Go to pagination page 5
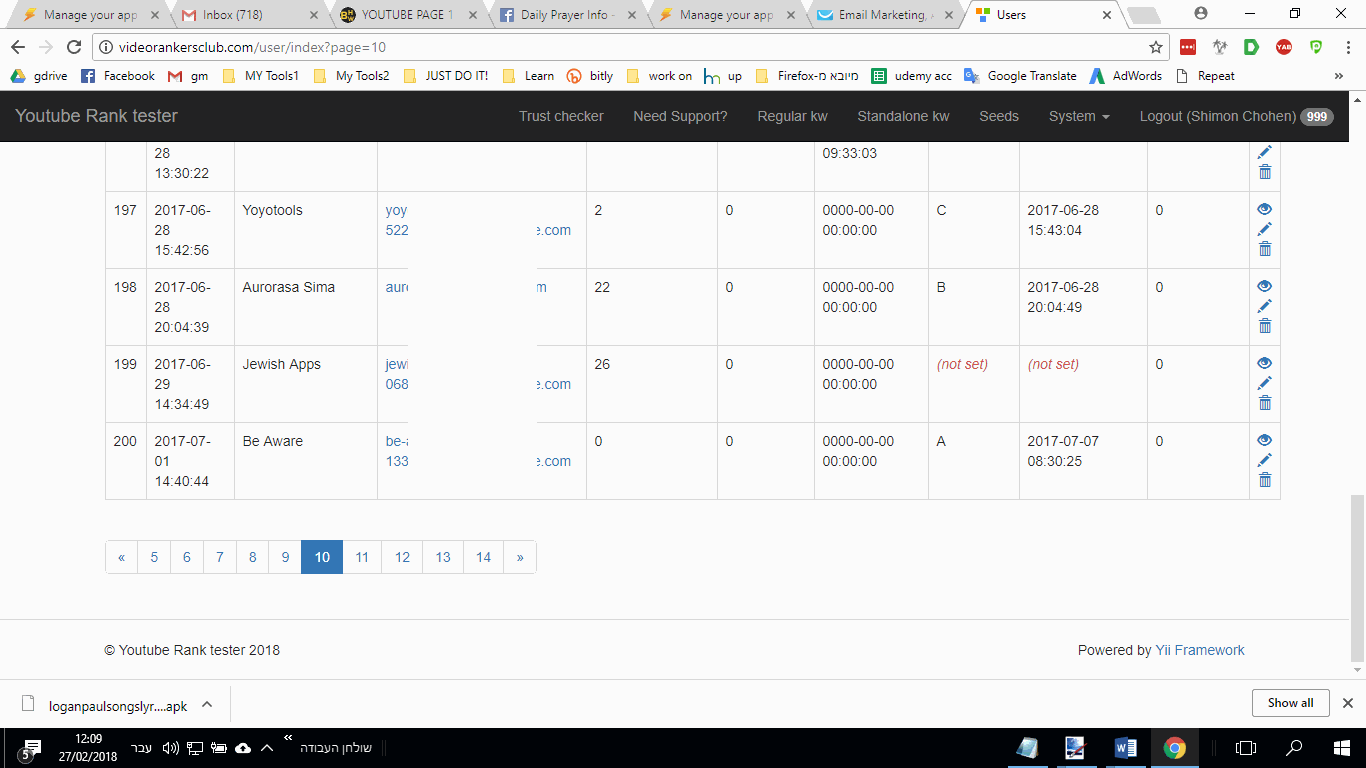Screen dimensions: 1366x768 pos(154,557)
